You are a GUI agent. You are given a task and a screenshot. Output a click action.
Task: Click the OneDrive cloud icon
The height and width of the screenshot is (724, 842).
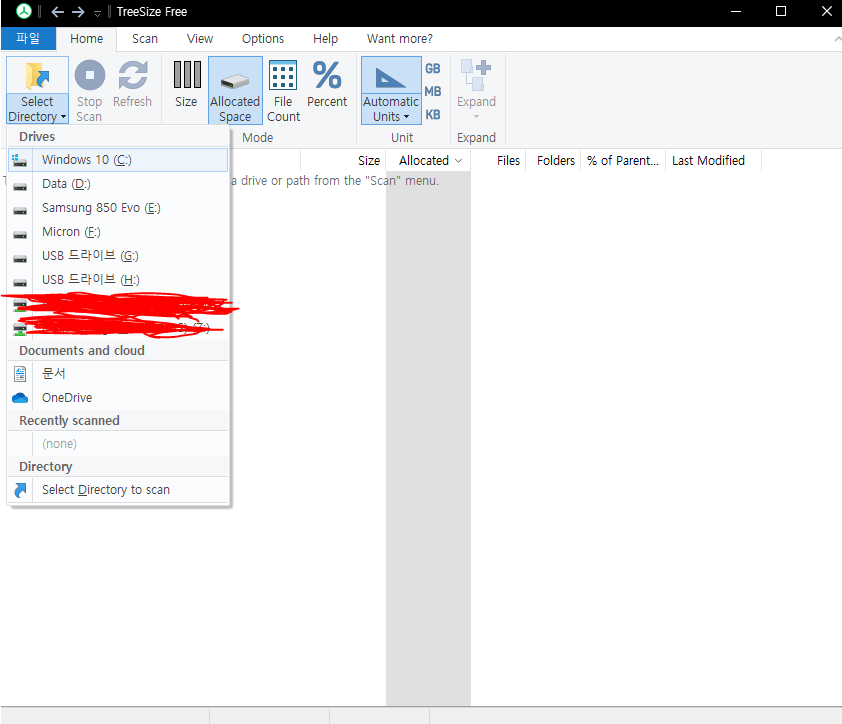pos(20,398)
